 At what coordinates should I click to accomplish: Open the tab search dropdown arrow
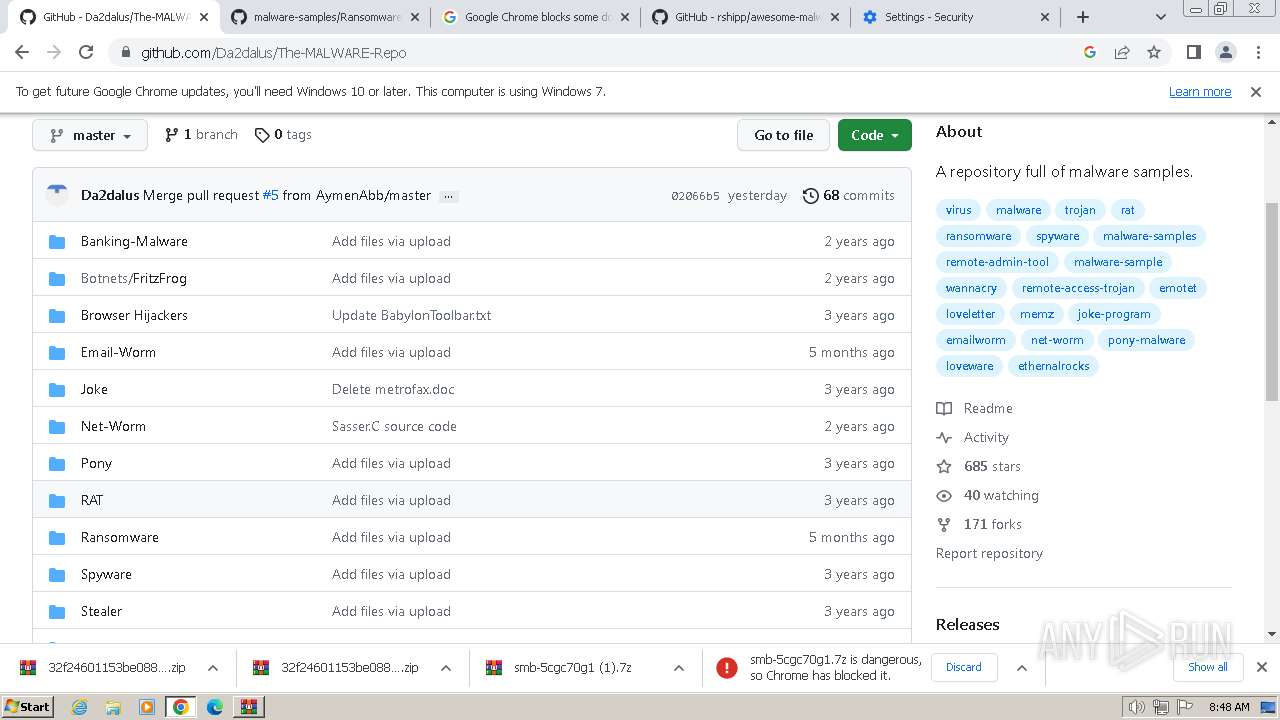(1160, 17)
